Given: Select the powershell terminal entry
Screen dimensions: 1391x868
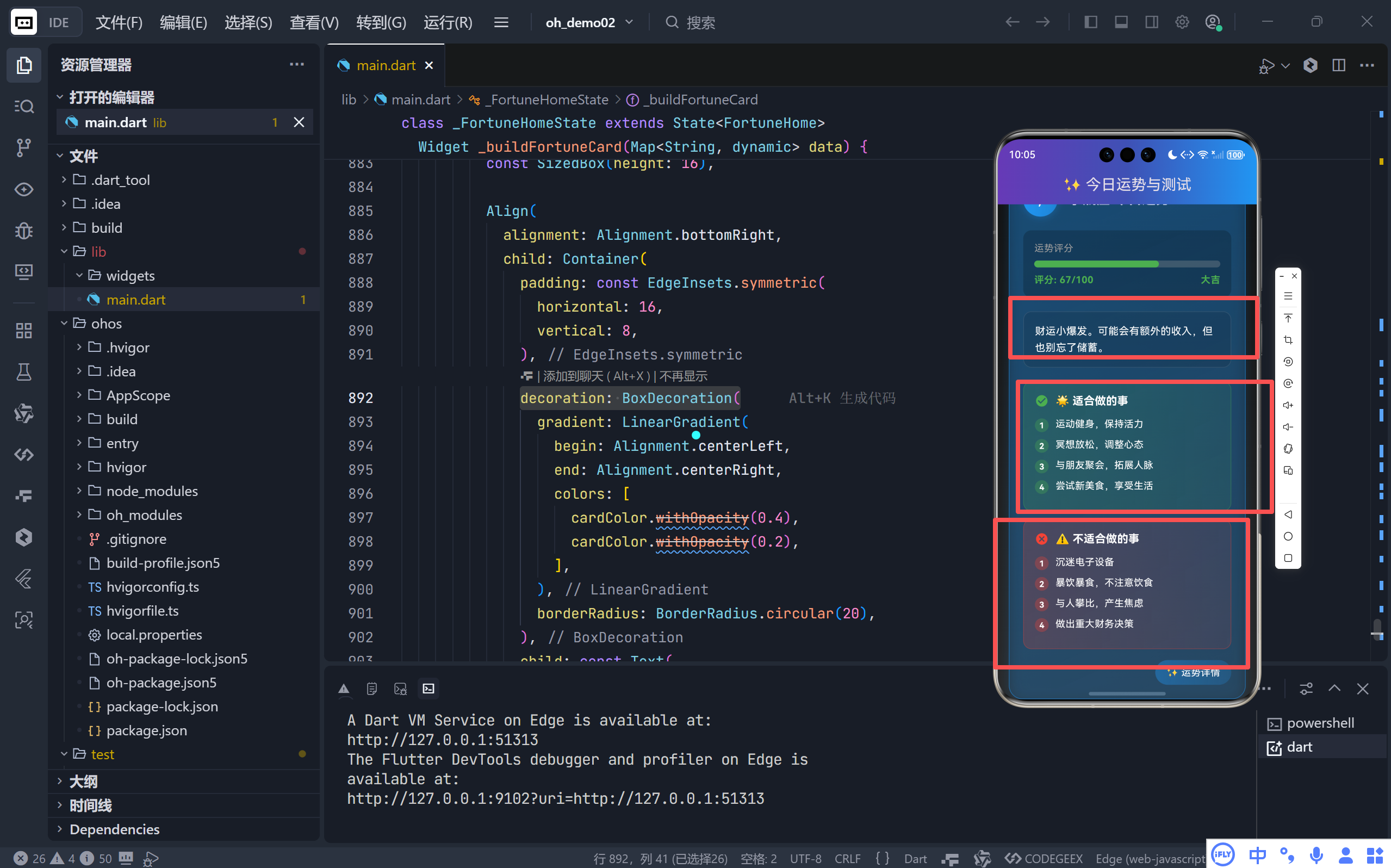Looking at the screenshot, I should point(1319,723).
